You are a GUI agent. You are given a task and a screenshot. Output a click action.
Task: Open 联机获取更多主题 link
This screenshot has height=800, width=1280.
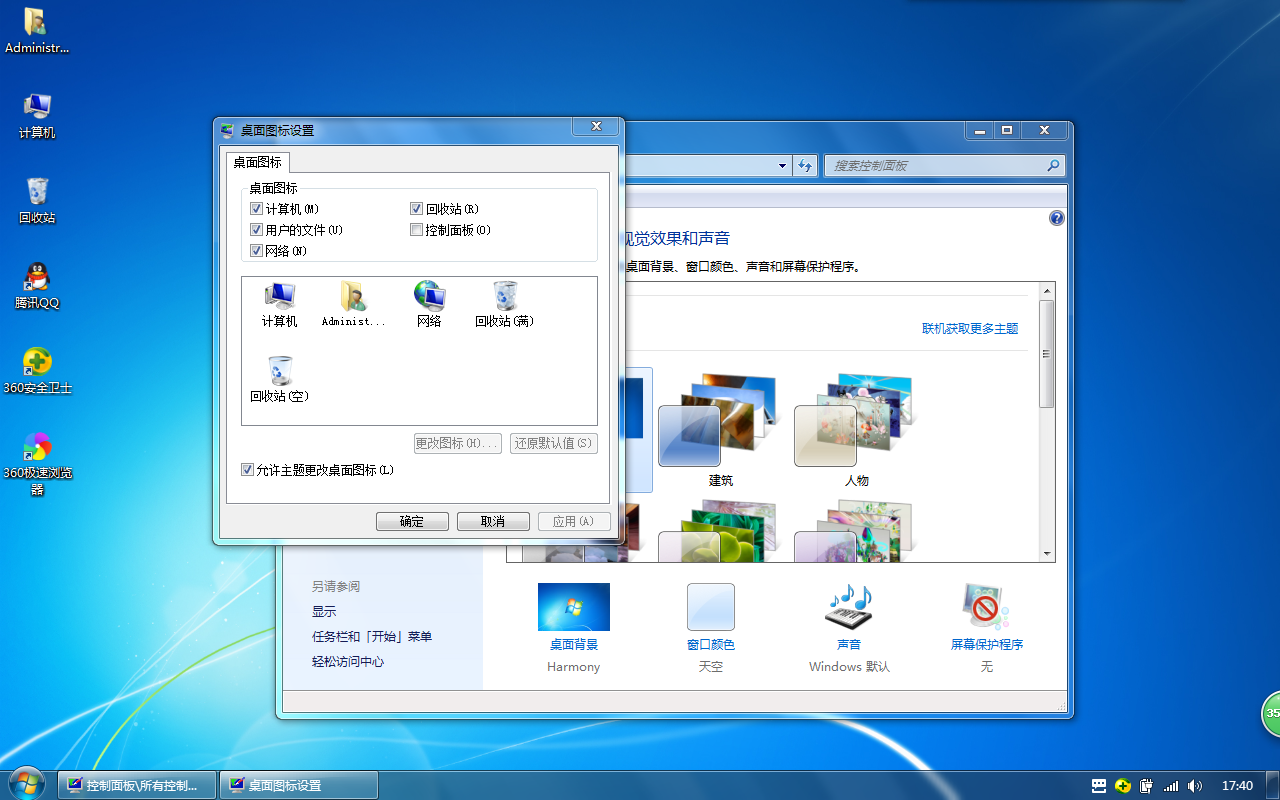(x=970, y=328)
